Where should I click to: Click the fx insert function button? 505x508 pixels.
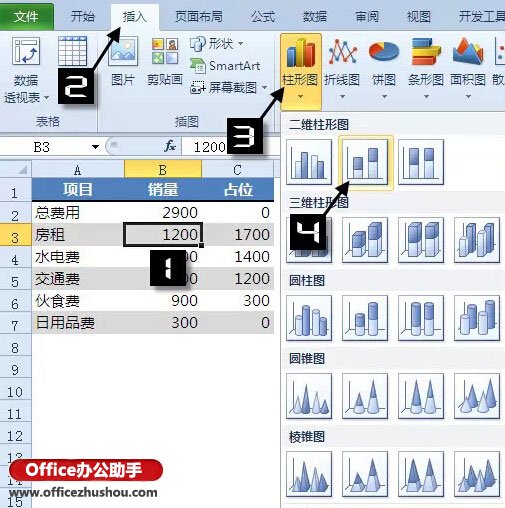pyautogui.click(x=170, y=146)
